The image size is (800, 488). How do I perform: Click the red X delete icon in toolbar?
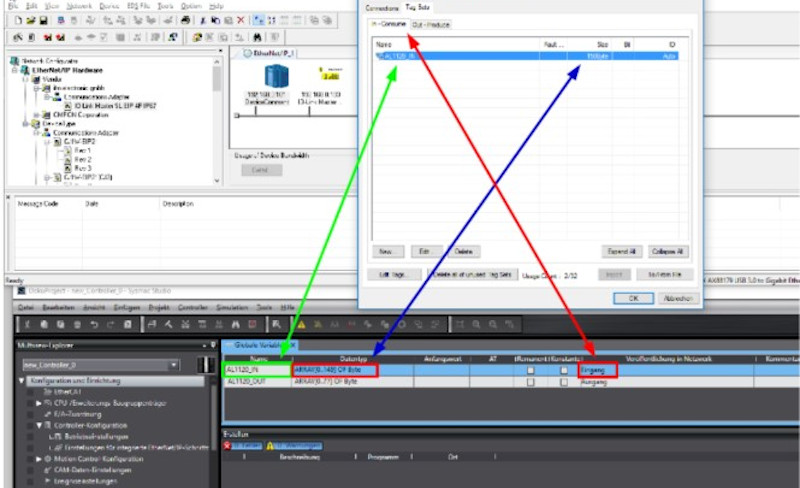coord(239,20)
